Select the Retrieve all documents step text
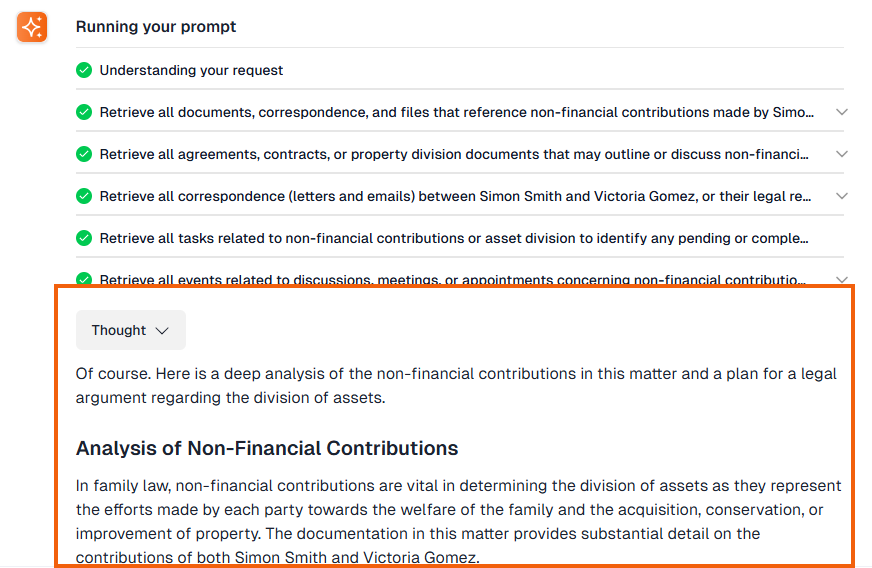872x568 pixels. 456,113
